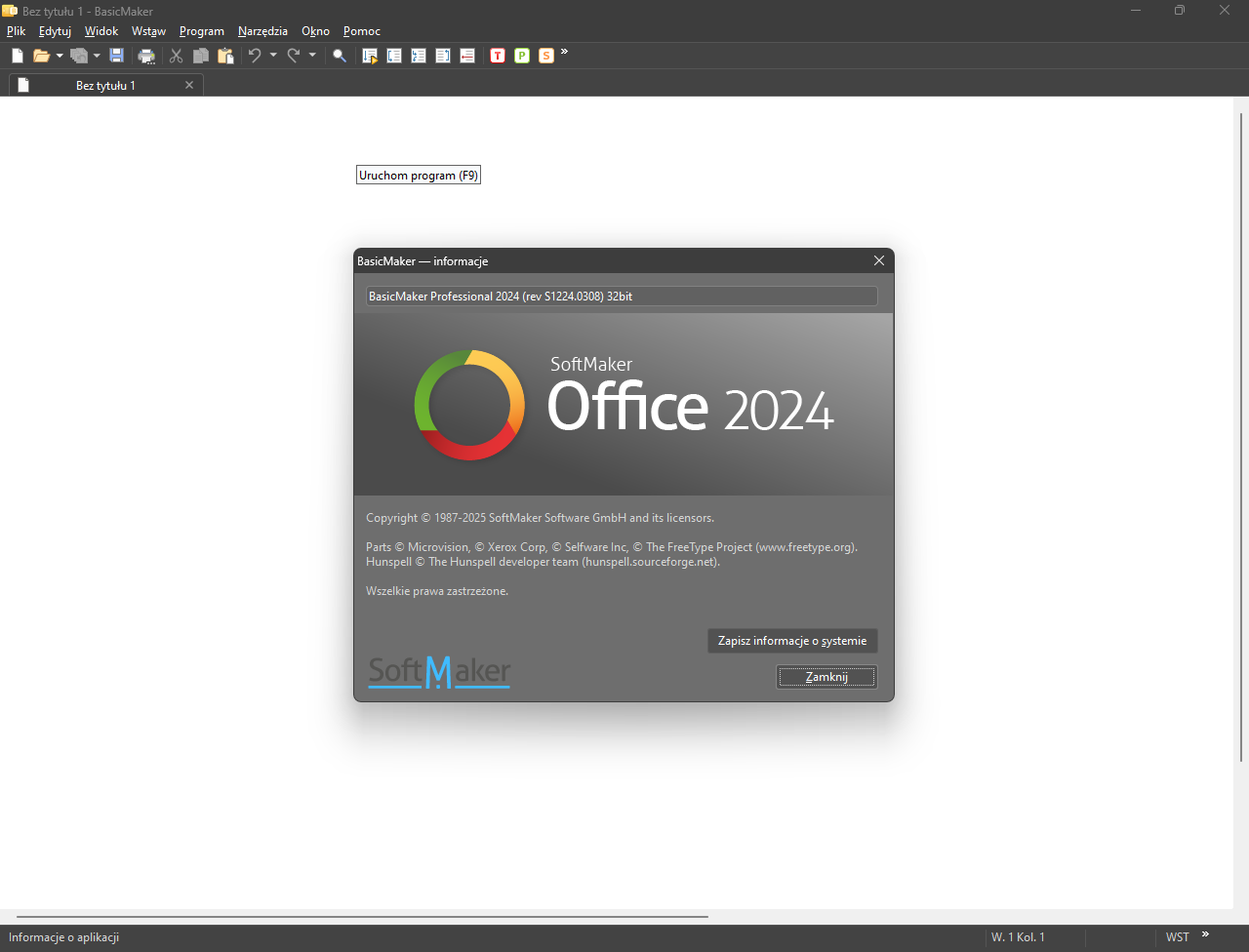
Task: Click the Undo arrow icon
Action: click(255, 56)
